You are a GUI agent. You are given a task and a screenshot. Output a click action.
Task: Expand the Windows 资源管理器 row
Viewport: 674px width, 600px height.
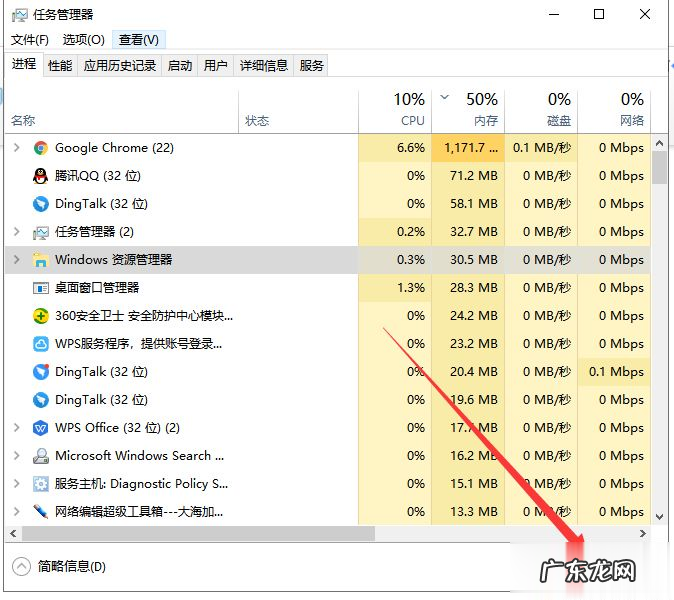(16, 260)
